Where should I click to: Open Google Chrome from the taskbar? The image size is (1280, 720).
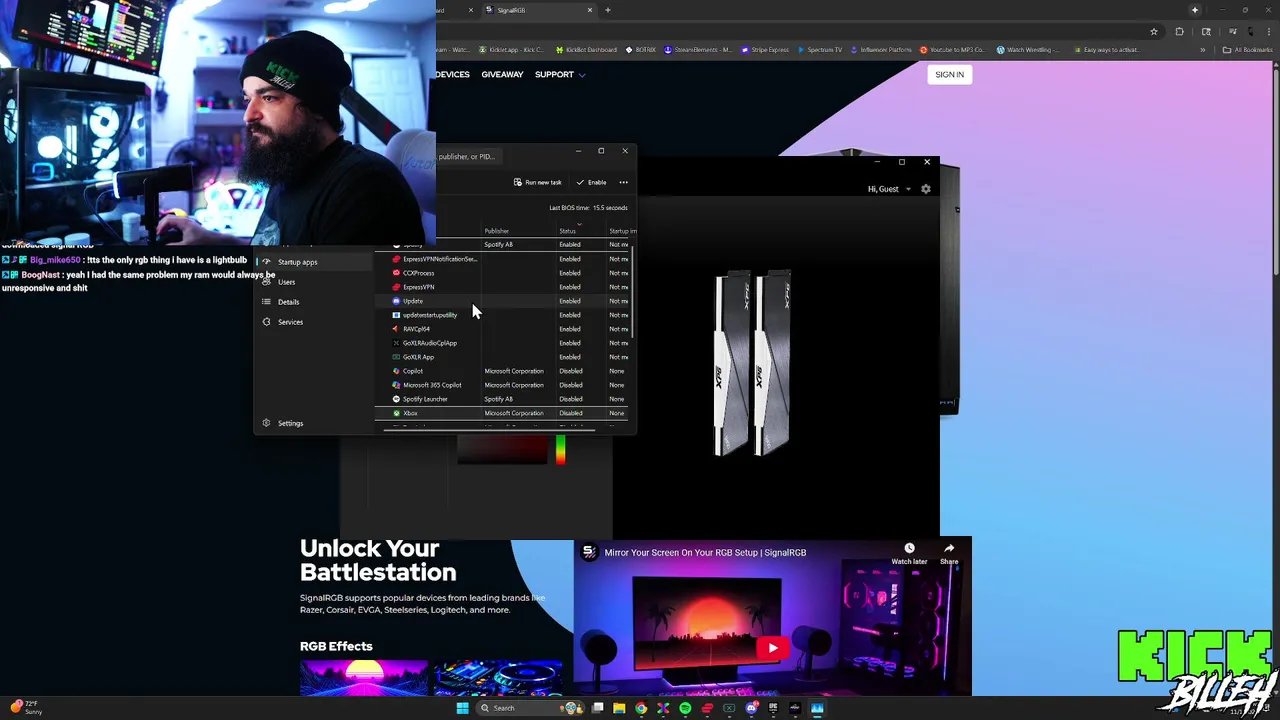641,708
